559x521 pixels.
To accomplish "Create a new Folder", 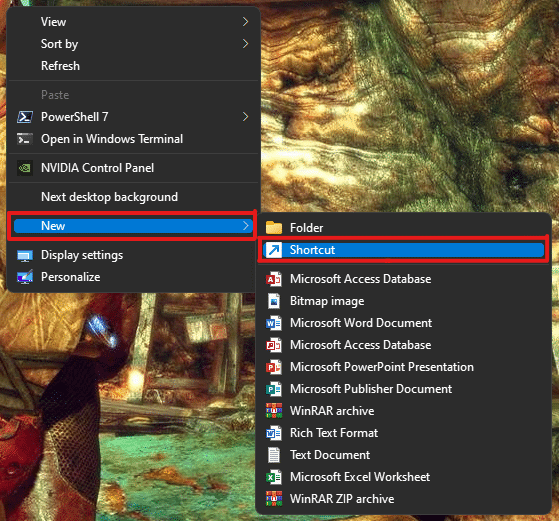I will coord(404,228).
